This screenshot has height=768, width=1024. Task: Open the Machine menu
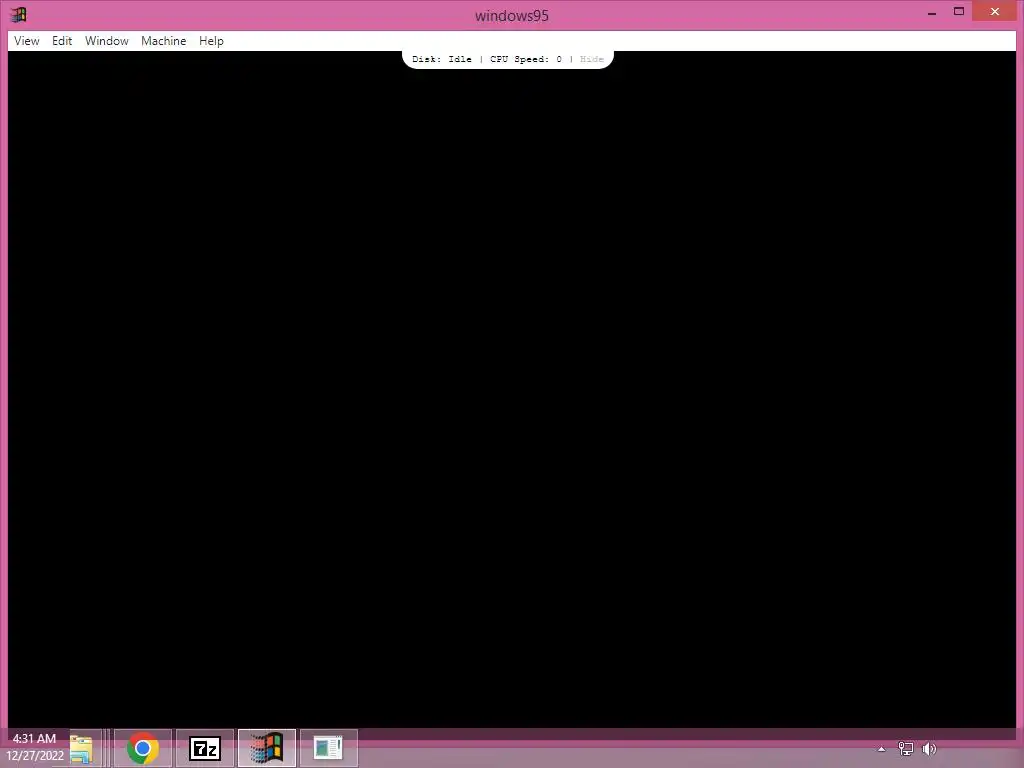coord(163,40)
